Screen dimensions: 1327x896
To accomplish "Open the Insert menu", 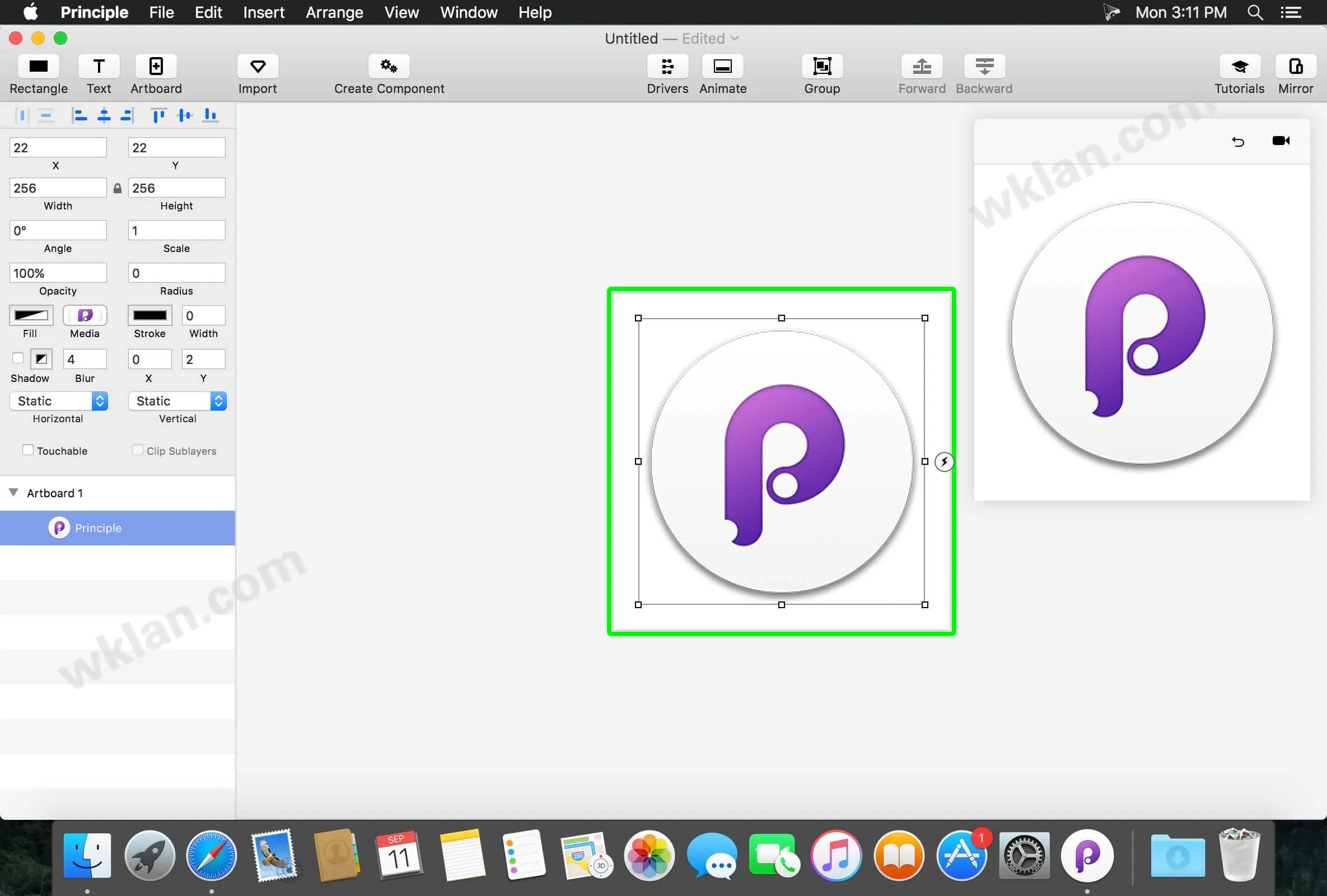I will 264,12.
